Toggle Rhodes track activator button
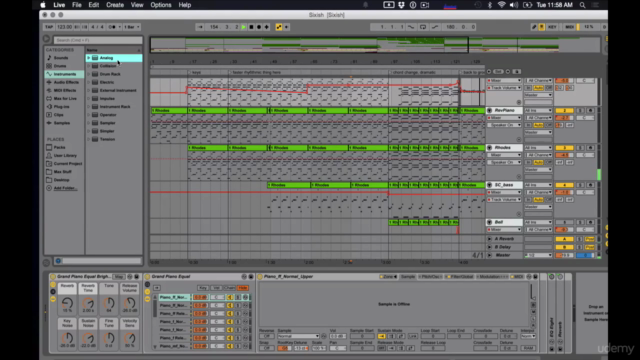 [x=564, y=148]
